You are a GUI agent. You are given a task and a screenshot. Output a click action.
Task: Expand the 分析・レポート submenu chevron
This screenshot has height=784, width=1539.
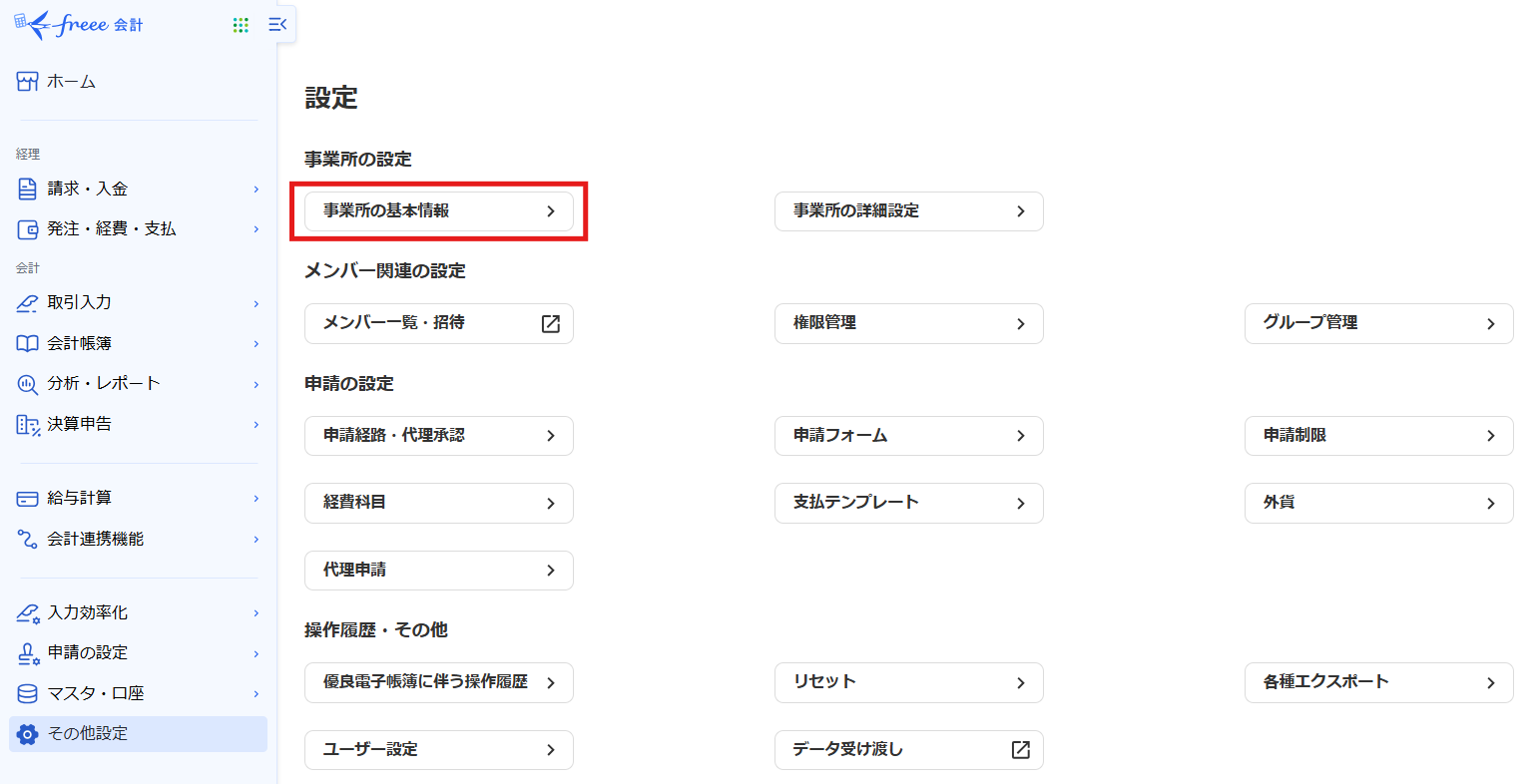coord(256,384)
